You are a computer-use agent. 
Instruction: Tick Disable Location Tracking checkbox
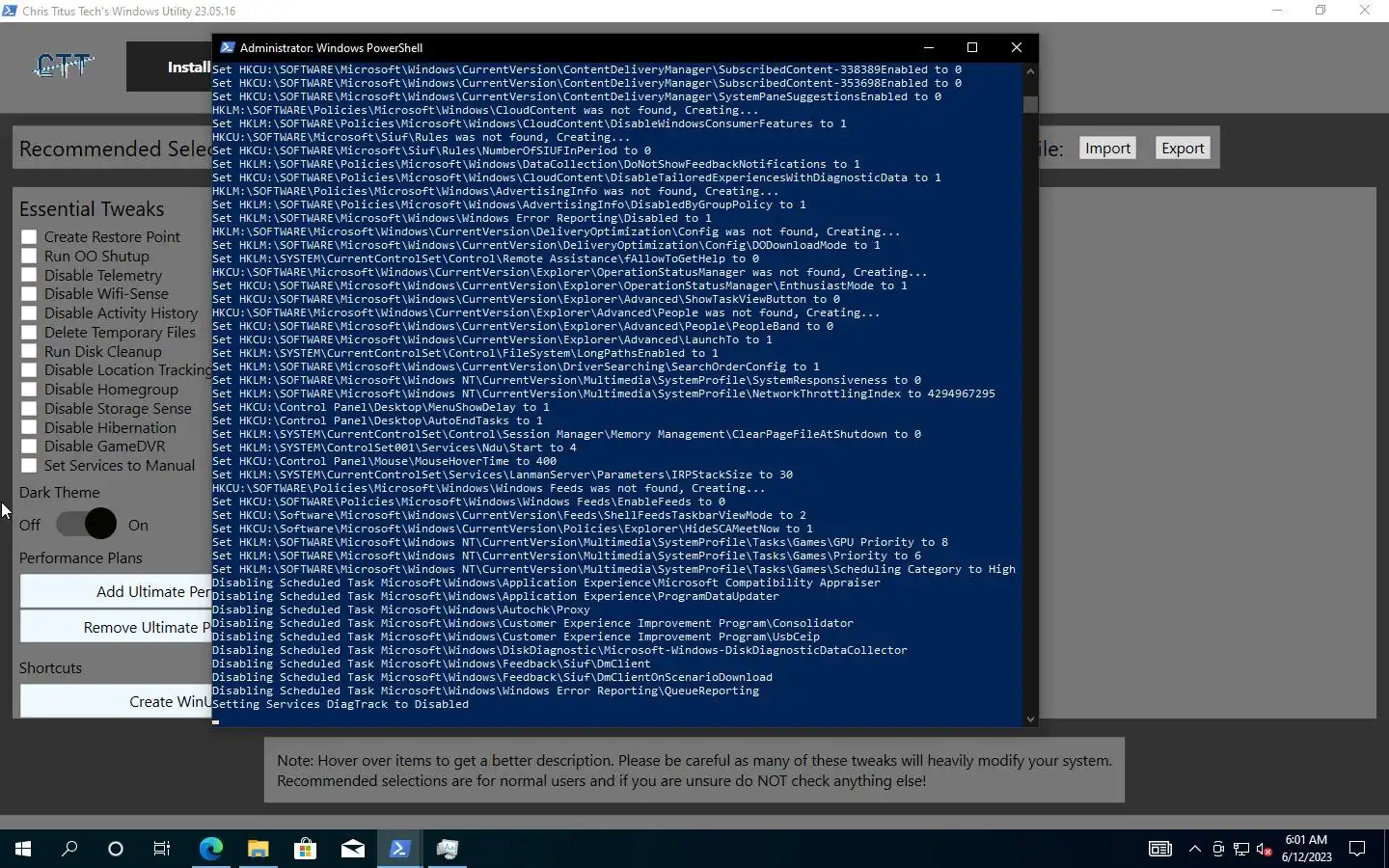(x=29, y=370)
